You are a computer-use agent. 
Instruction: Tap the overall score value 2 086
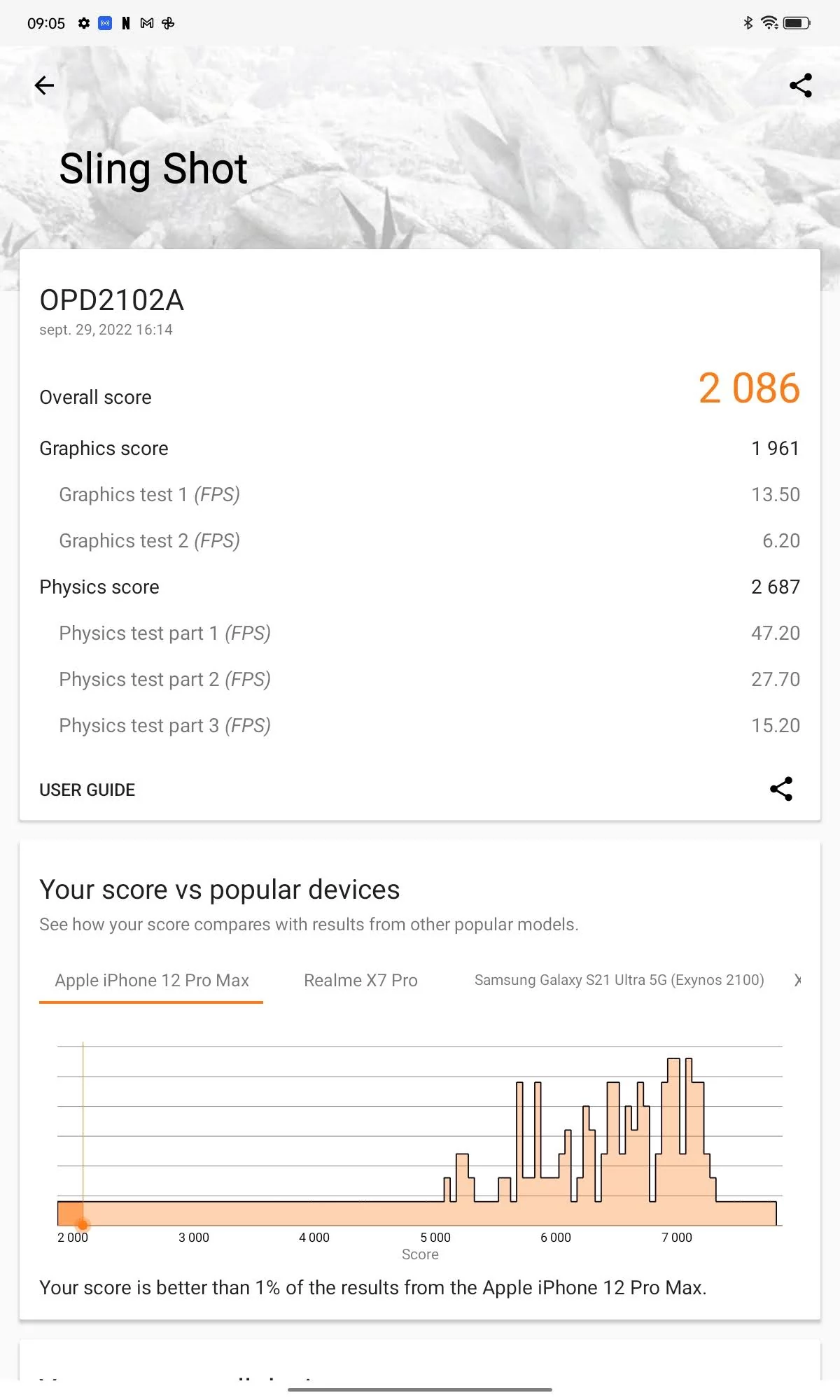pyautogui.click(x=749, y=388)
